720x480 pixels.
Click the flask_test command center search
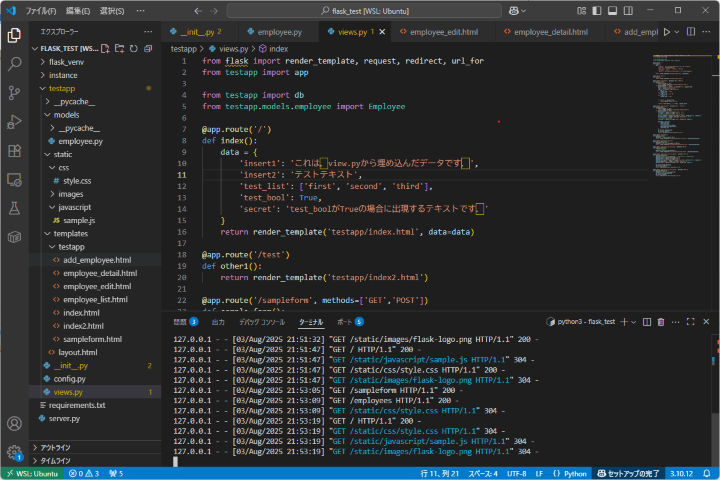click(x=364, y=11)
